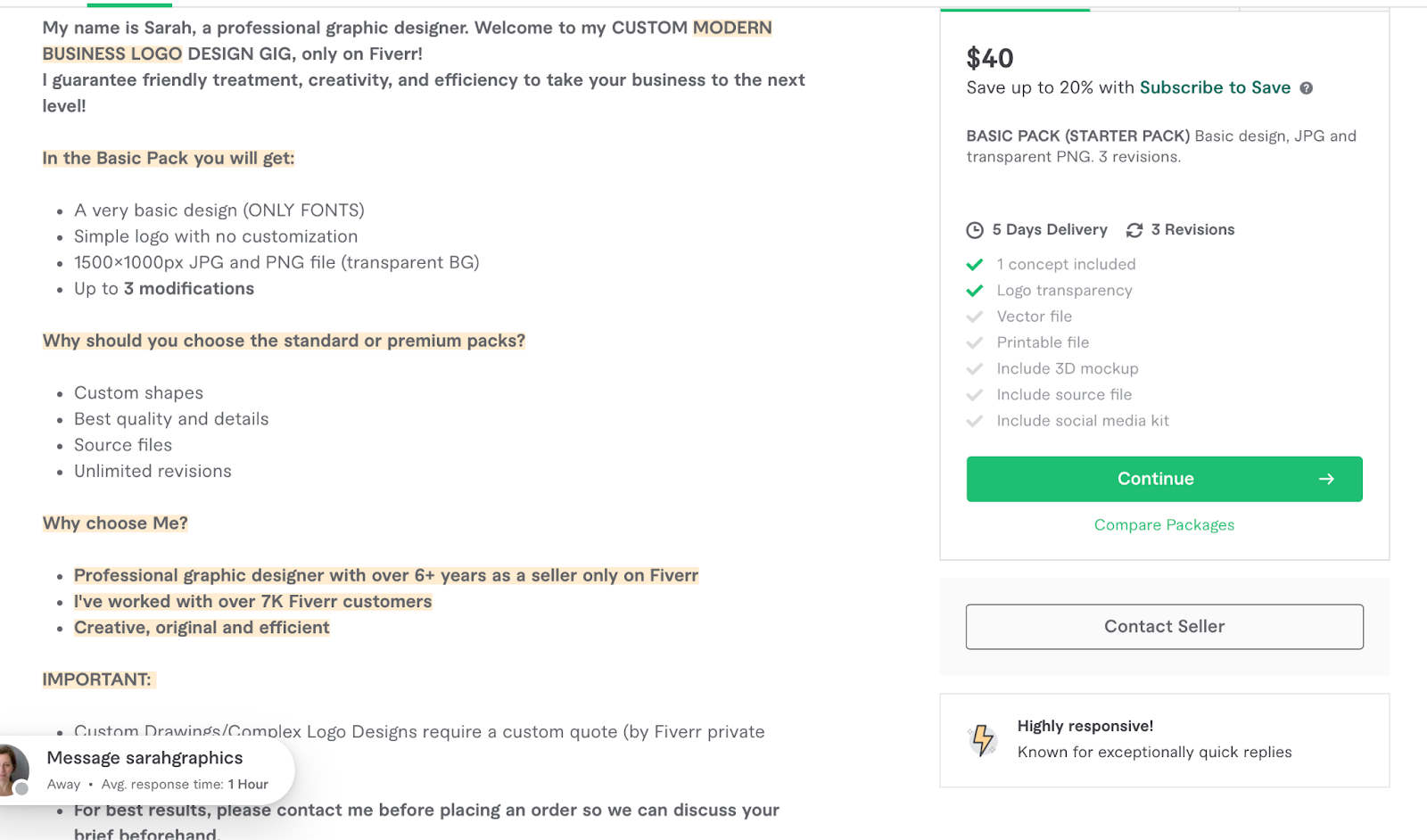Click the Contact Seller button
1427x840 pixels.
point(1164,627)
